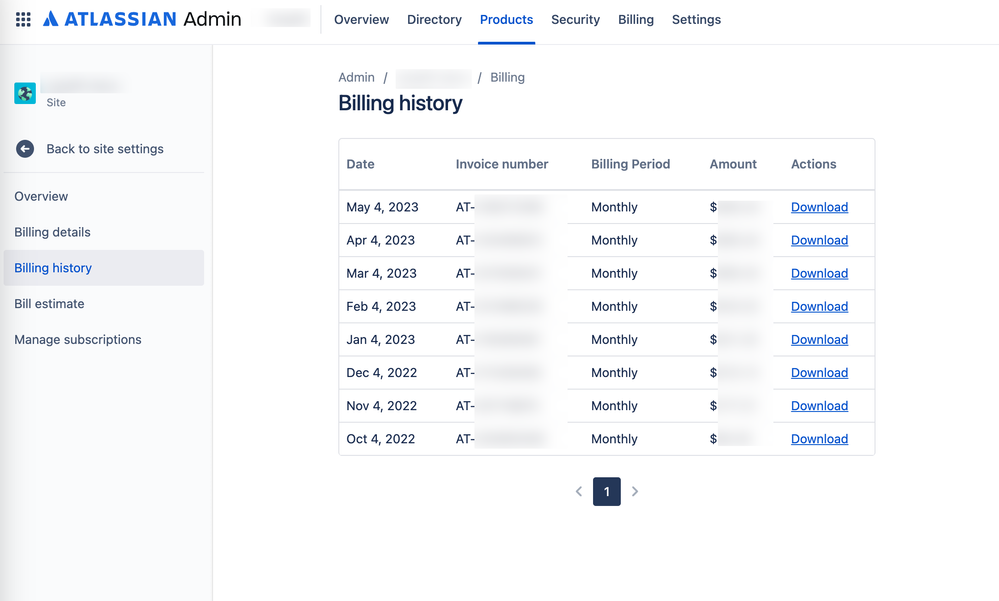Image resolution: width=999 pixels, height=601 pixels.
Task: Open the Overview top navigation tab
Action: click(361, 20)
